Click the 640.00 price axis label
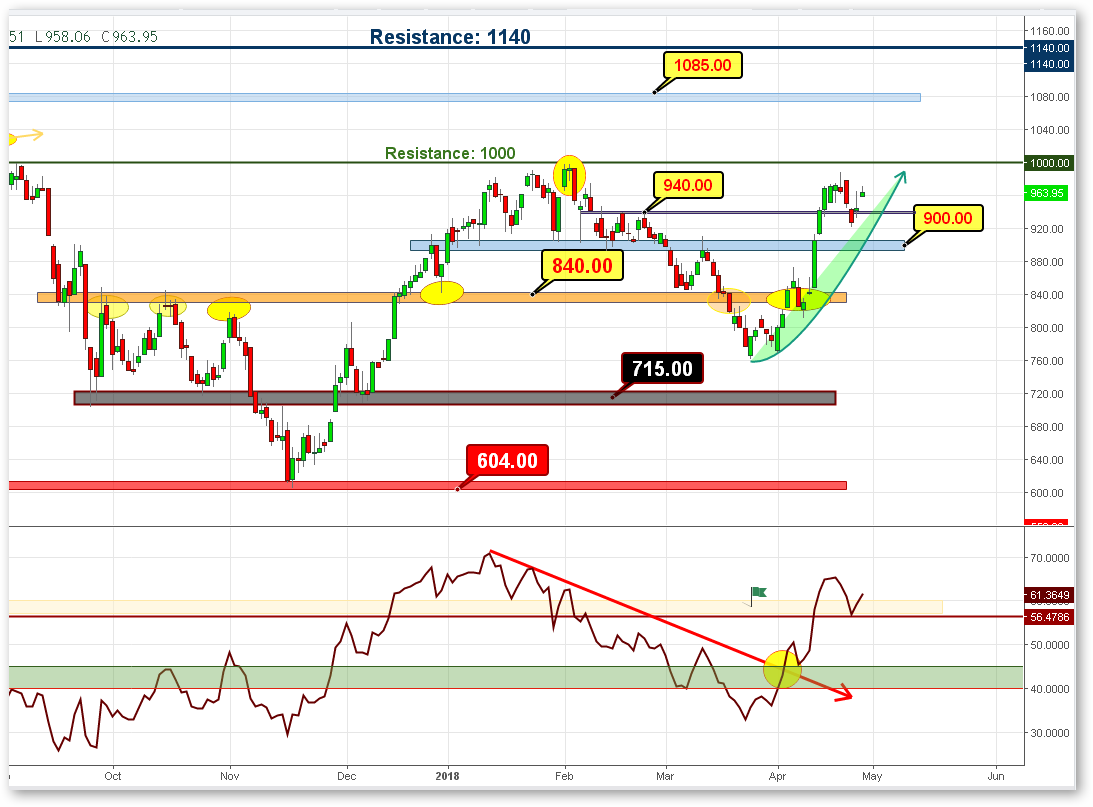The height and width of the screenshot is (807, 1093). (1047, 460)
